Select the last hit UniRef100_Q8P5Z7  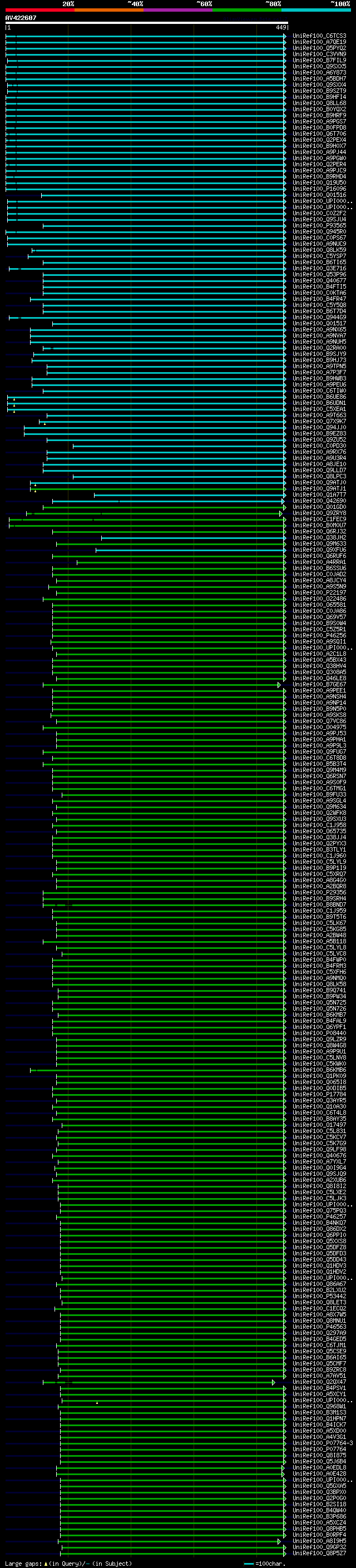click(319, 1553)
